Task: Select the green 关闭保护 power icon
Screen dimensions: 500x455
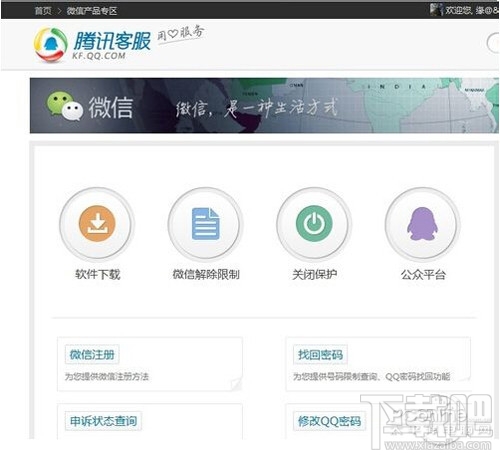Action: tap(314, 224)
